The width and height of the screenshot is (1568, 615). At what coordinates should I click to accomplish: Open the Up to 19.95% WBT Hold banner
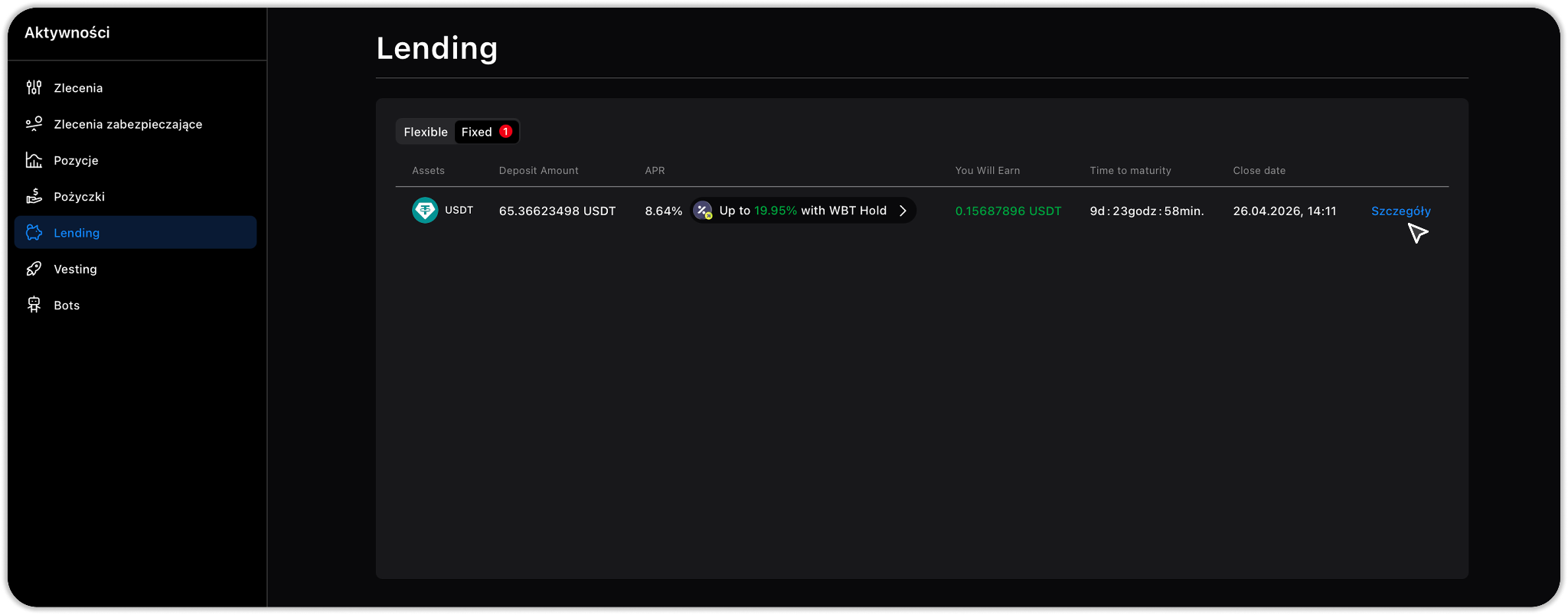[x=802, y=211]
